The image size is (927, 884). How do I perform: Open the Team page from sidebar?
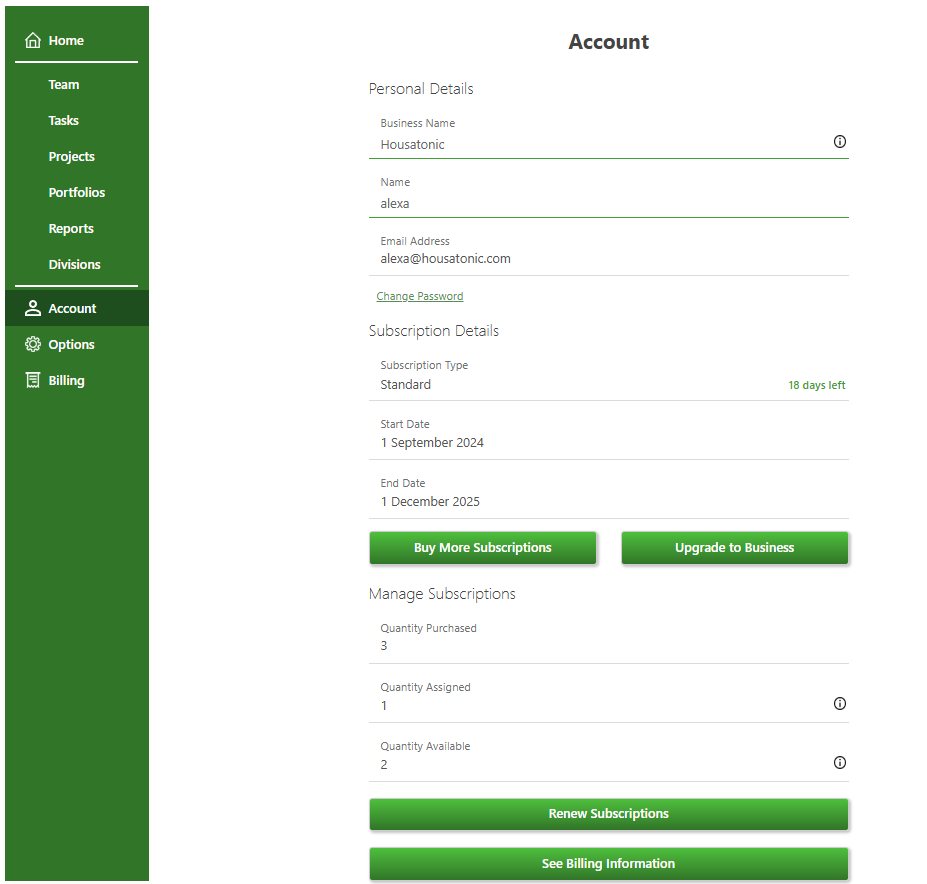[64, 85]
